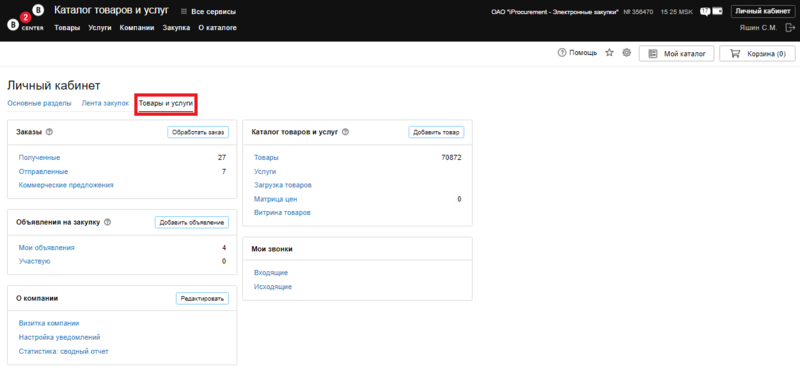This screenshot has width=800, height=371.
Task: Open Загрузка товаров link
Action: 283,185
